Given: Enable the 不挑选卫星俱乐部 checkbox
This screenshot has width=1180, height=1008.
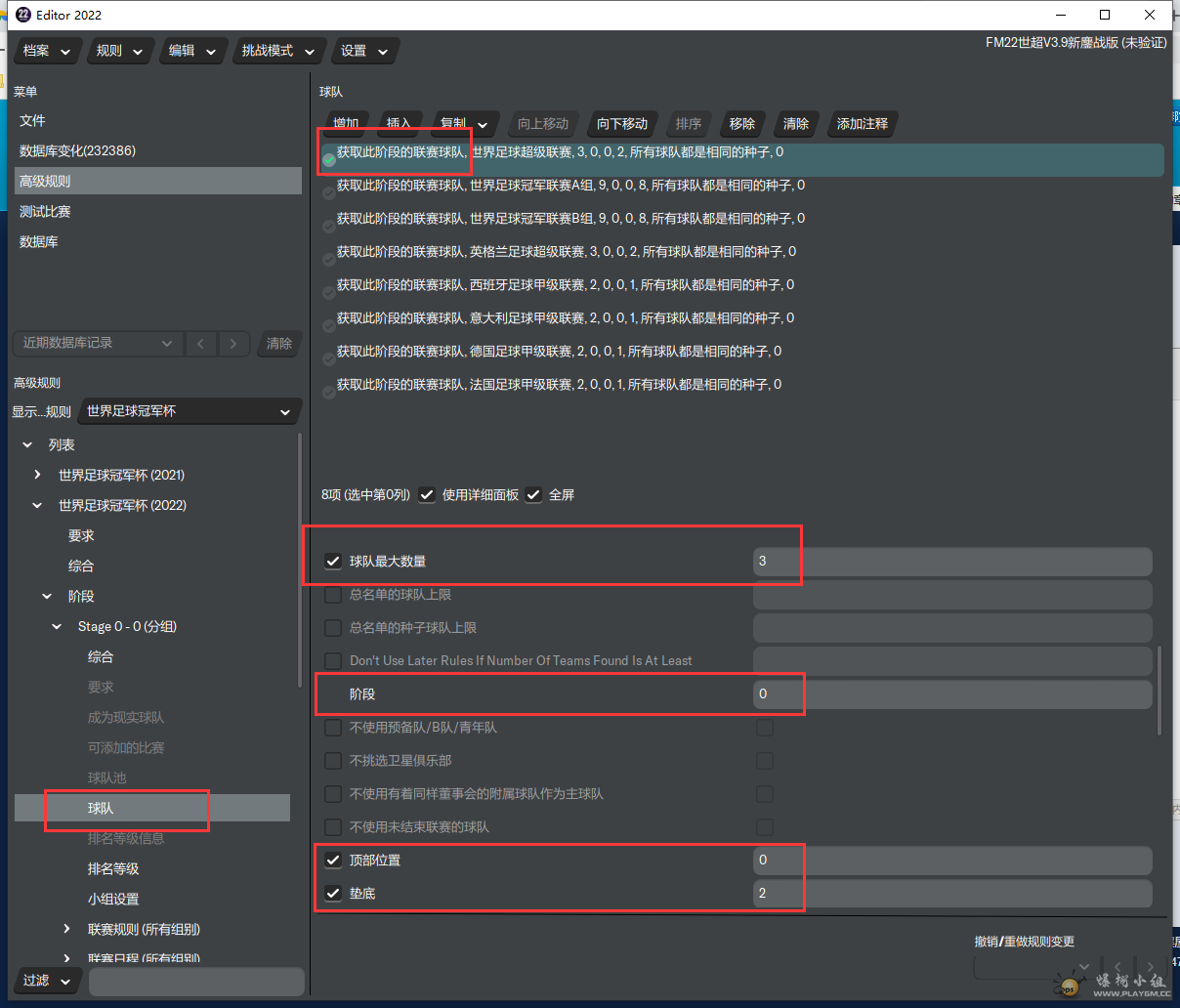Looking at the screenshot, I should (333, 761).
